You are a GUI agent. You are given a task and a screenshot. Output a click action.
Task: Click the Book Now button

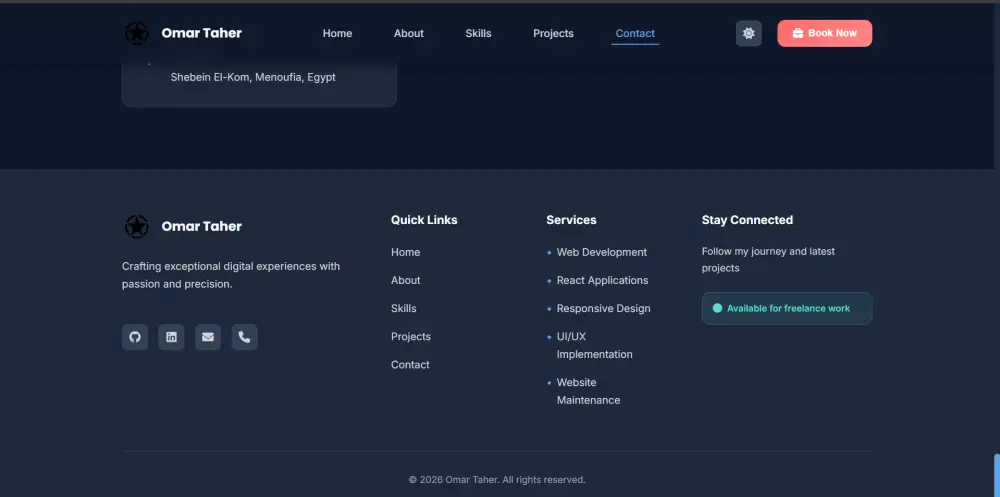click(824, 33)
